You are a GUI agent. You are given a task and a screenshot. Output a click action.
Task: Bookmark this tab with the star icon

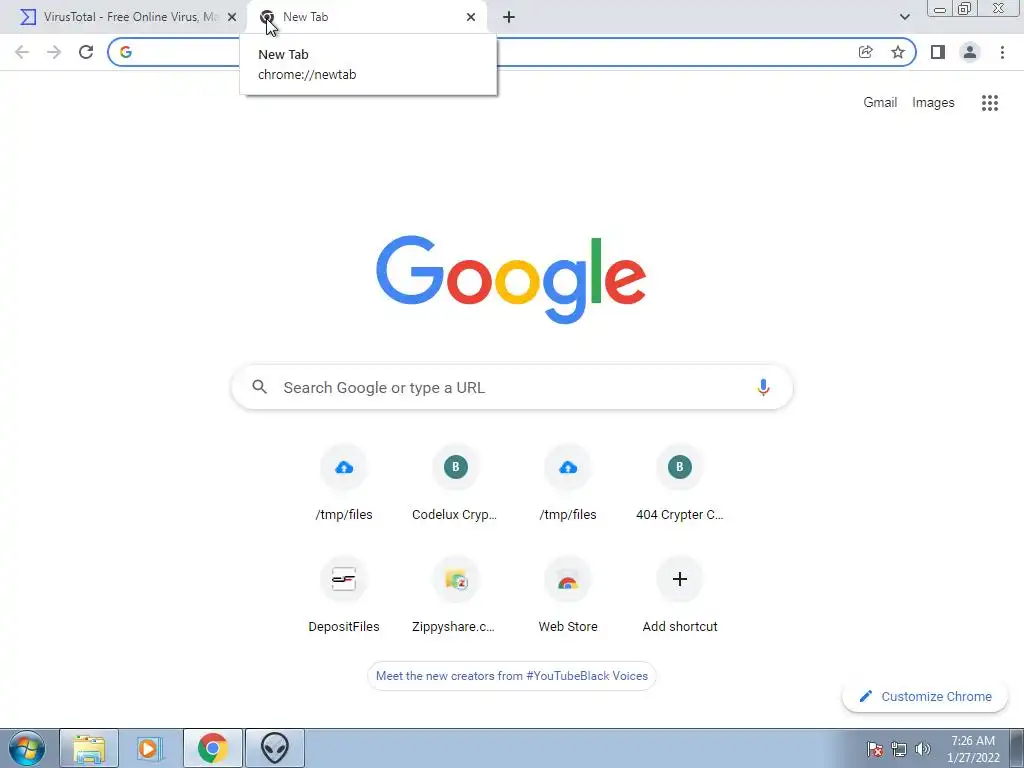point(898,52)
